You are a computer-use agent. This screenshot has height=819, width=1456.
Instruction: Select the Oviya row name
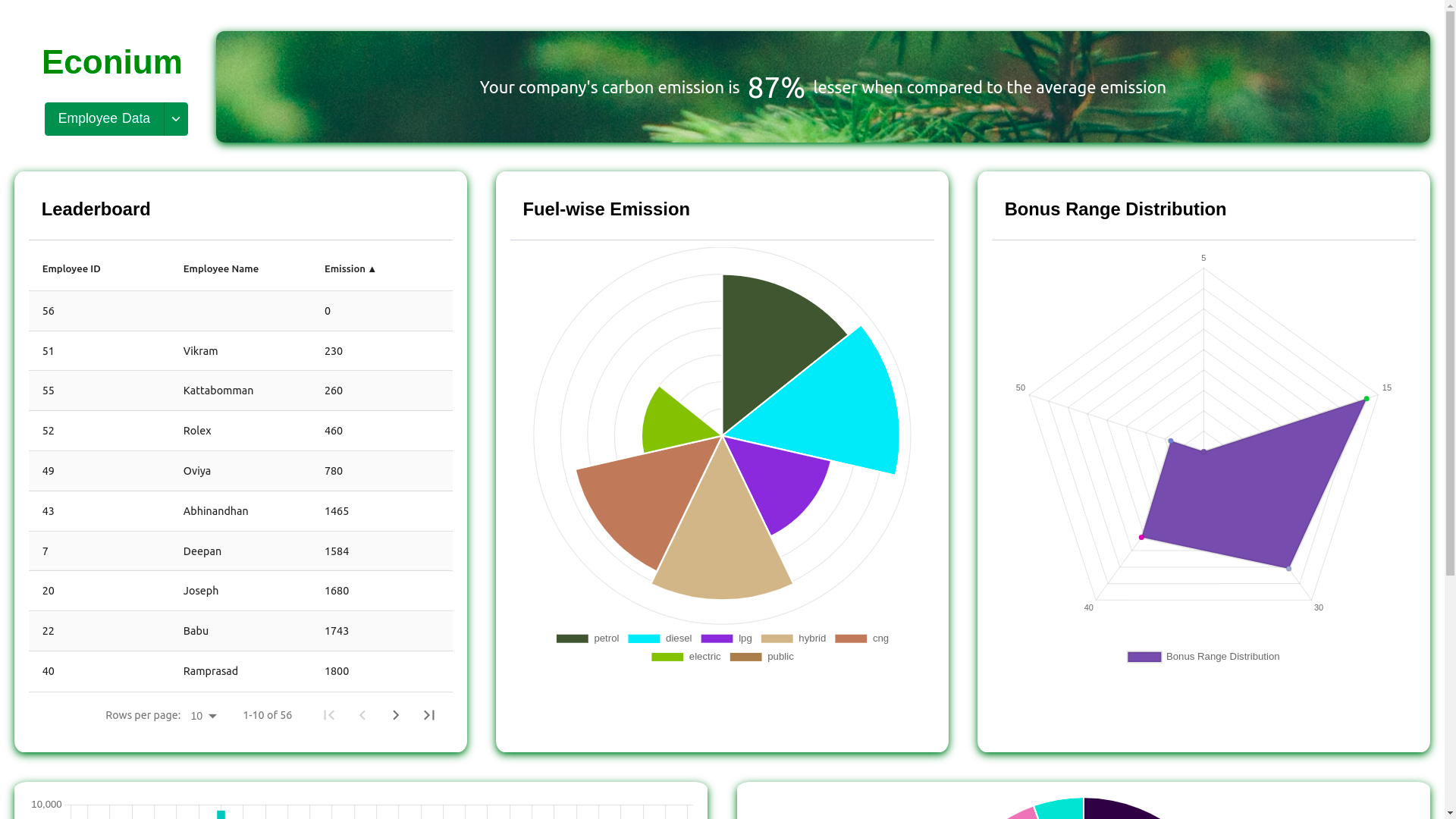tap(197, 471)
